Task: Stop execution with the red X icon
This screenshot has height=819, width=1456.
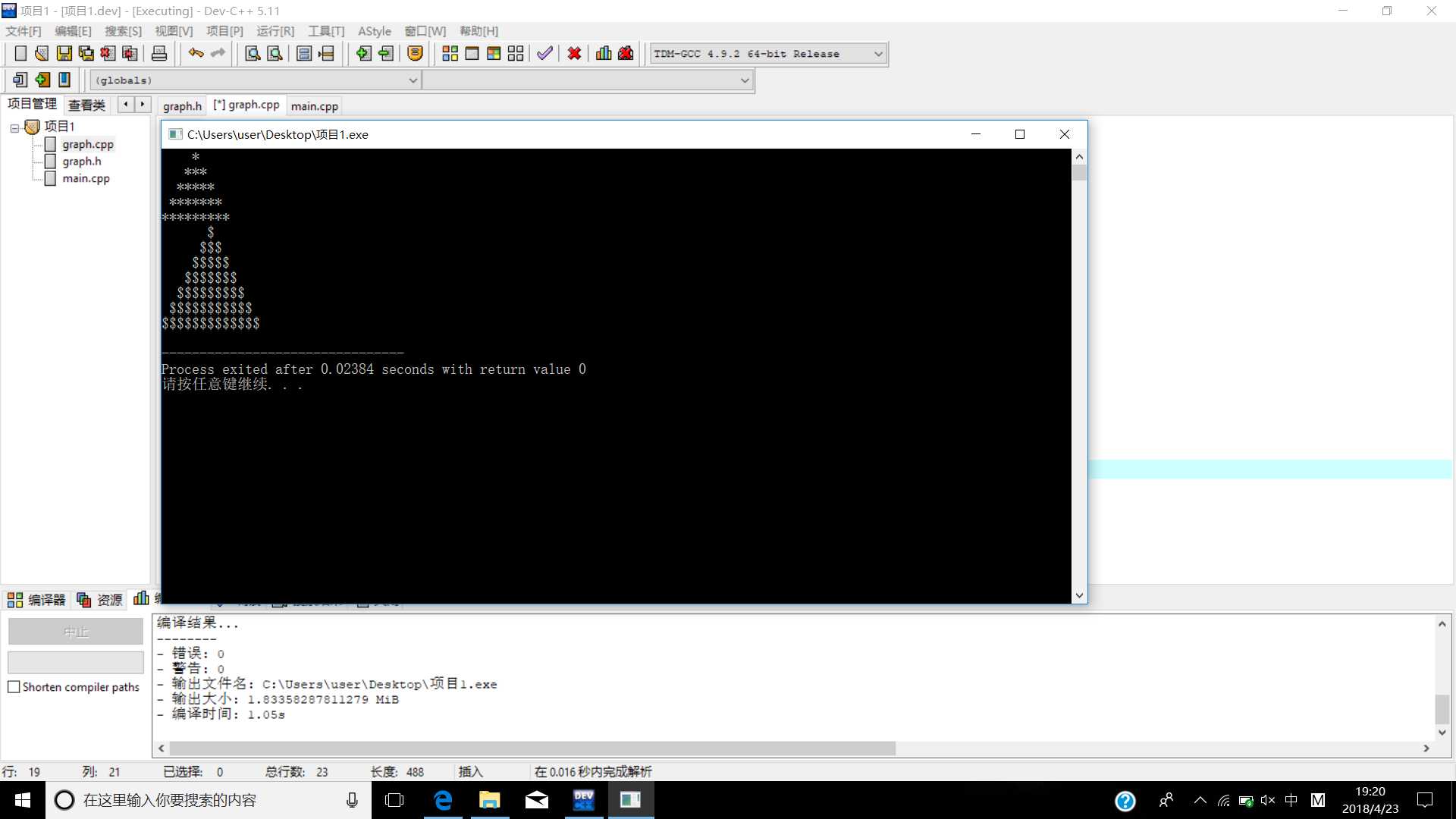Action: tap(574, 53)
